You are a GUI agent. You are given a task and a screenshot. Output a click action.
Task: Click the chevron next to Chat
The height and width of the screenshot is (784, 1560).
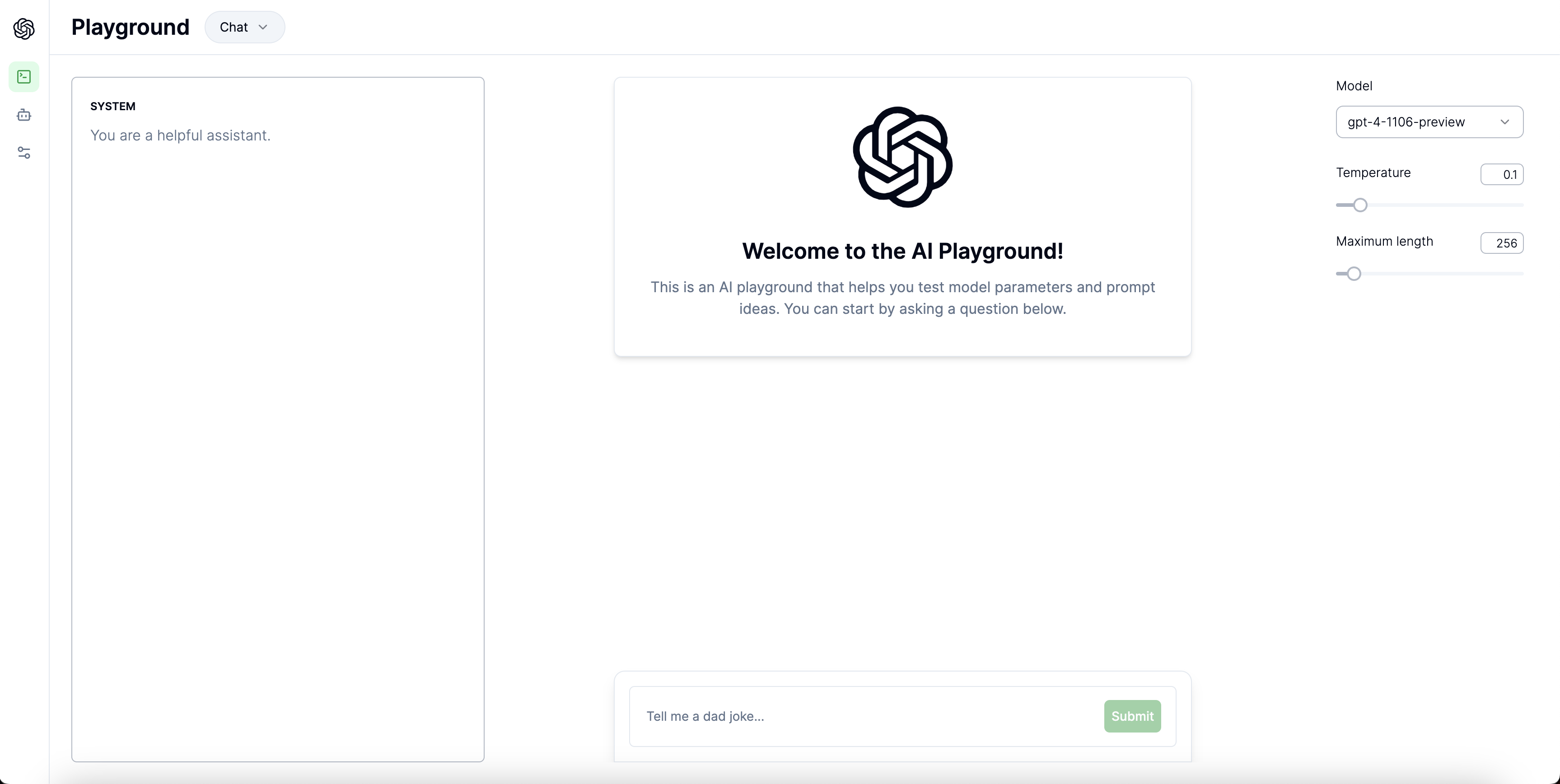[x=262, y=27]
